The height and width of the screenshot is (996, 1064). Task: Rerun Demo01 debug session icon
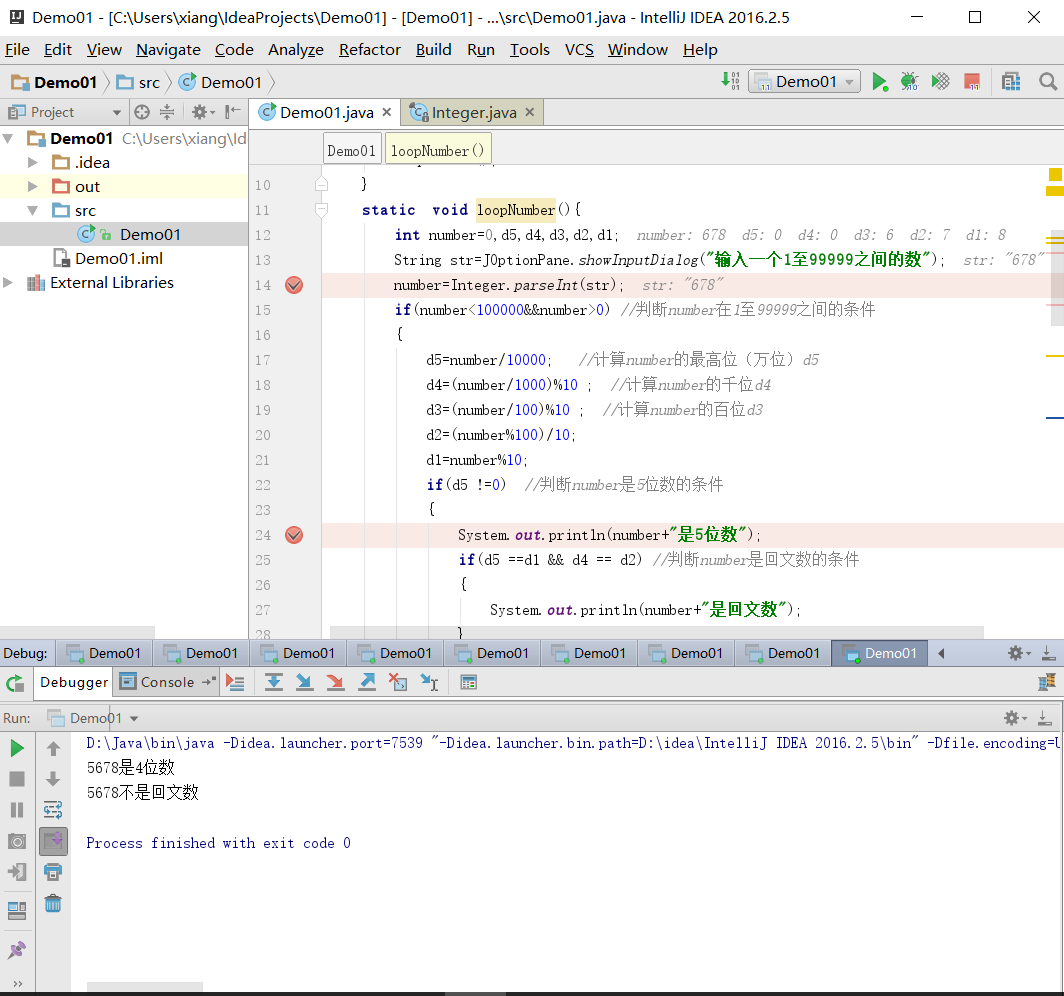(x=16, y=683)
